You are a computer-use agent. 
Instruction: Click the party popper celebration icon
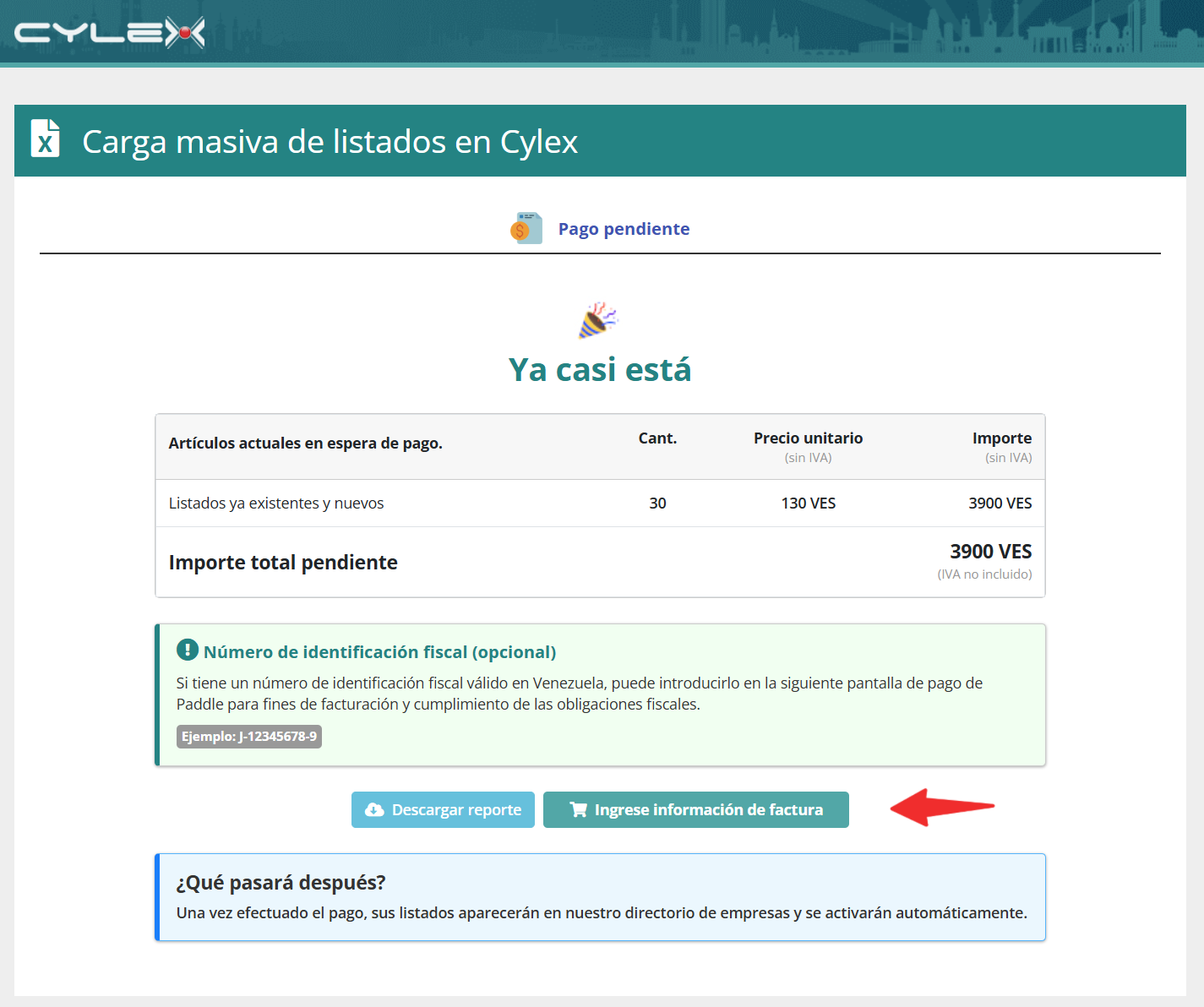click(x=598, y=320)
